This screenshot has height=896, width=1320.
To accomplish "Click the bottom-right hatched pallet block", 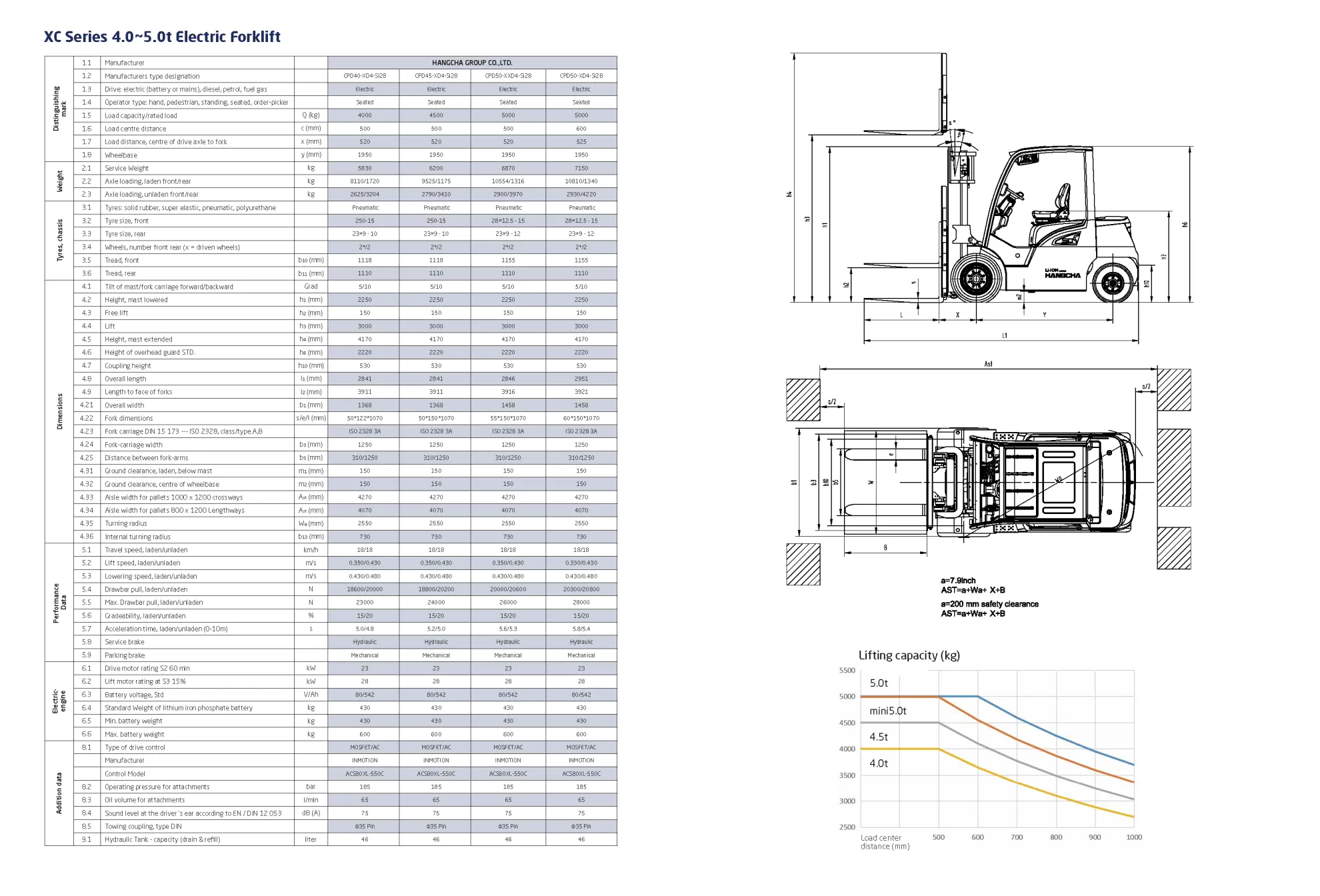I will point(1173,548).
